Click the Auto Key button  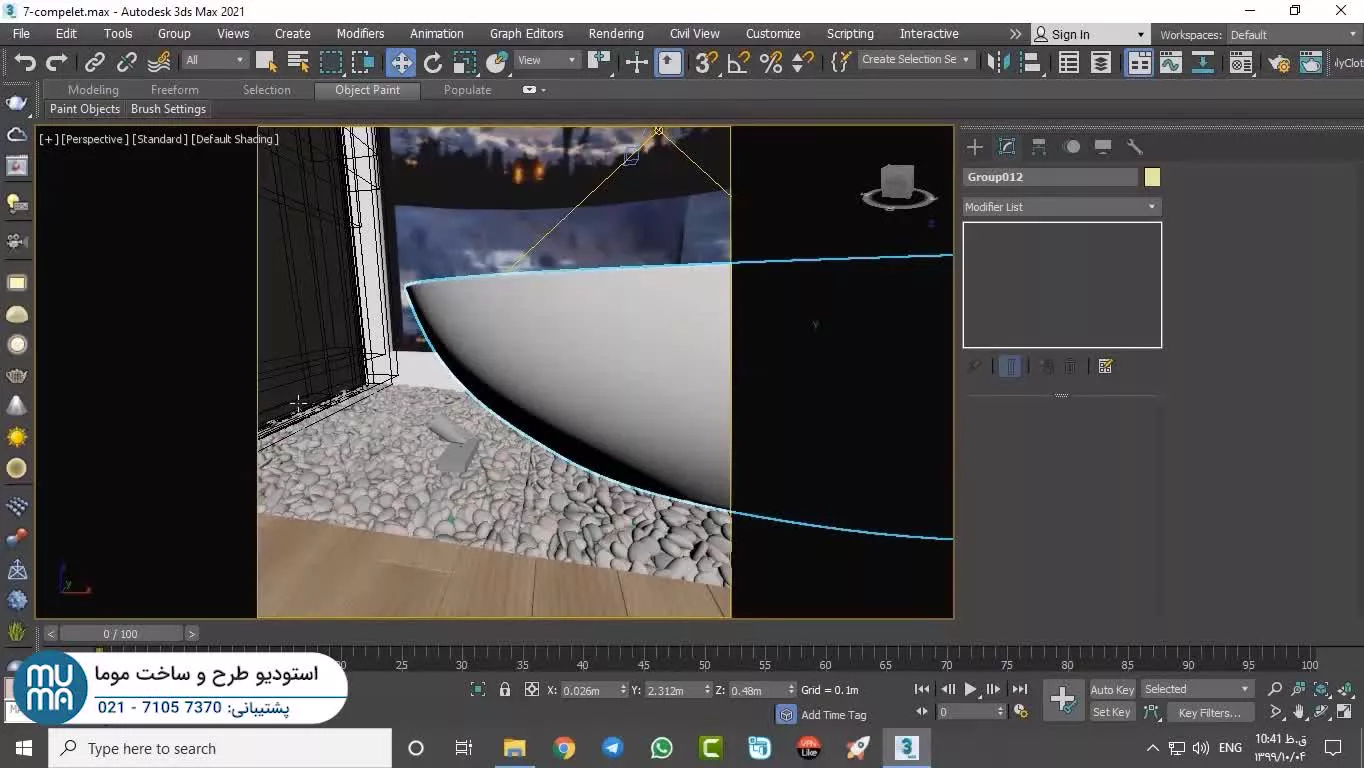point(1112,690)
